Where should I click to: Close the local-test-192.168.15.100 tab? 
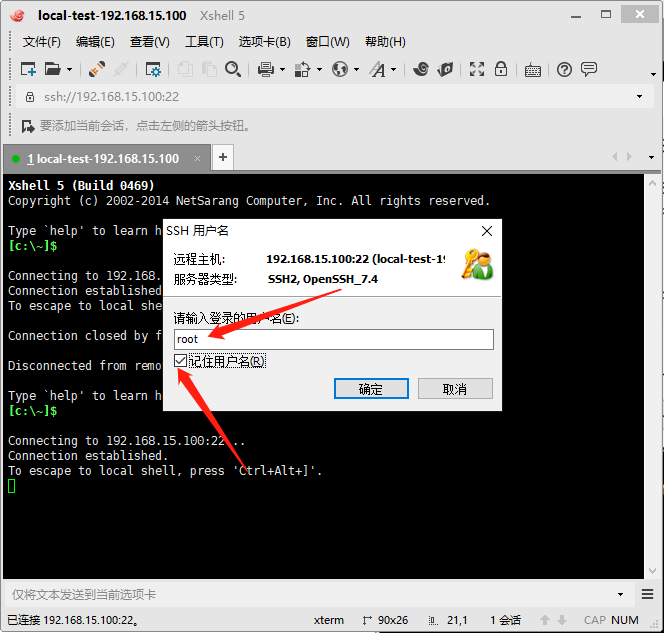pyautogui.click(x=197, y=158)
